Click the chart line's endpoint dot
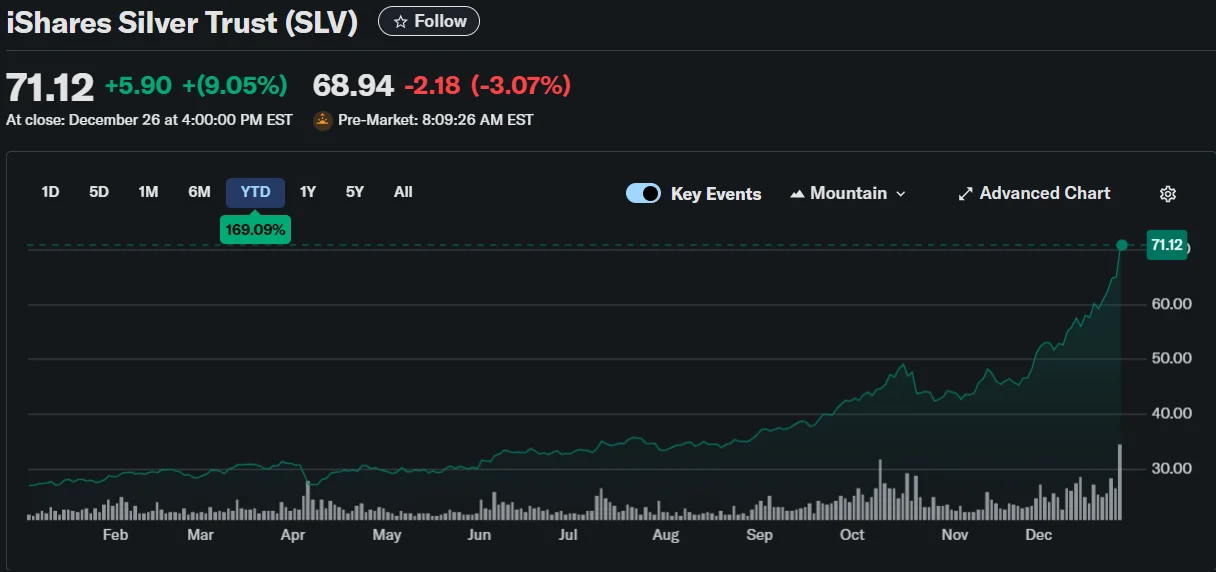This screenshot has width=1216, height=572. 1121,245
